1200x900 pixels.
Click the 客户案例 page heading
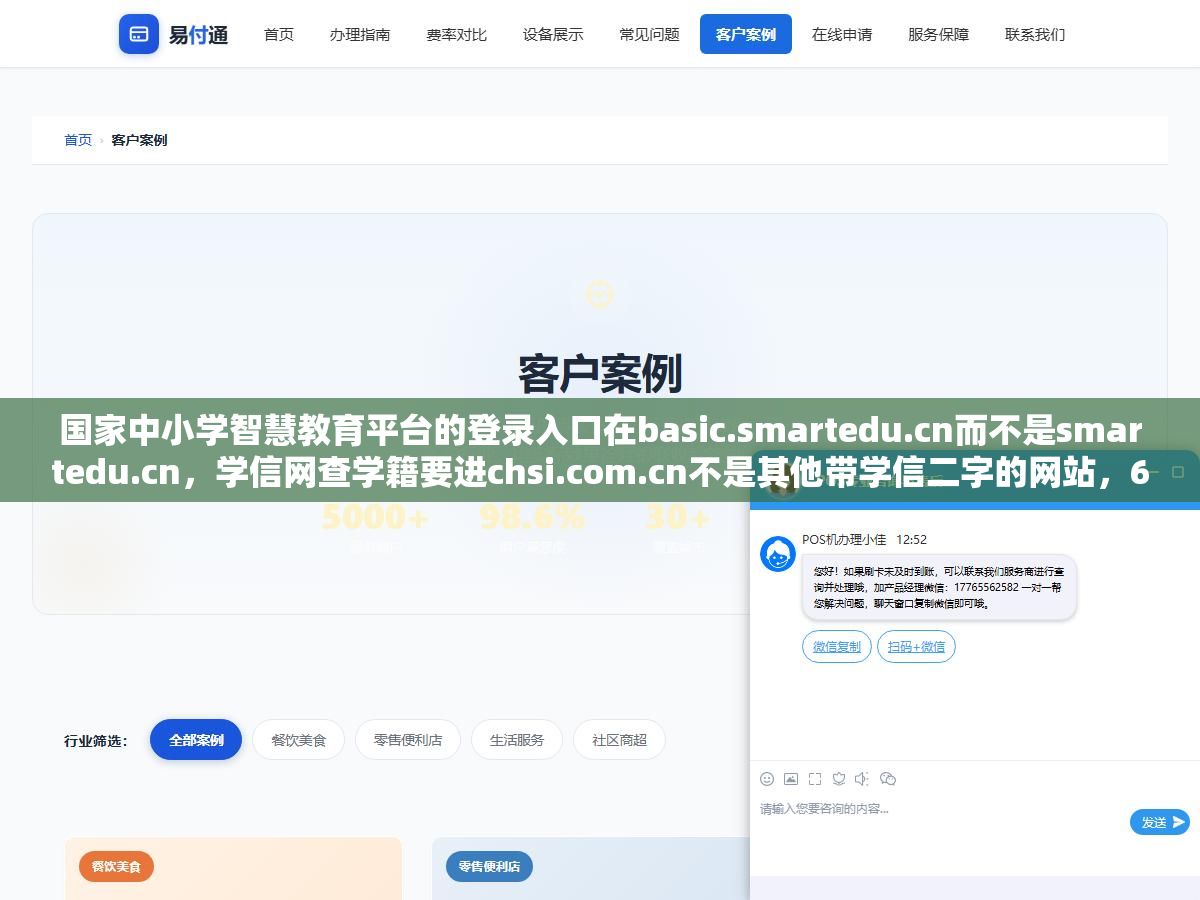tap(600, 373)
